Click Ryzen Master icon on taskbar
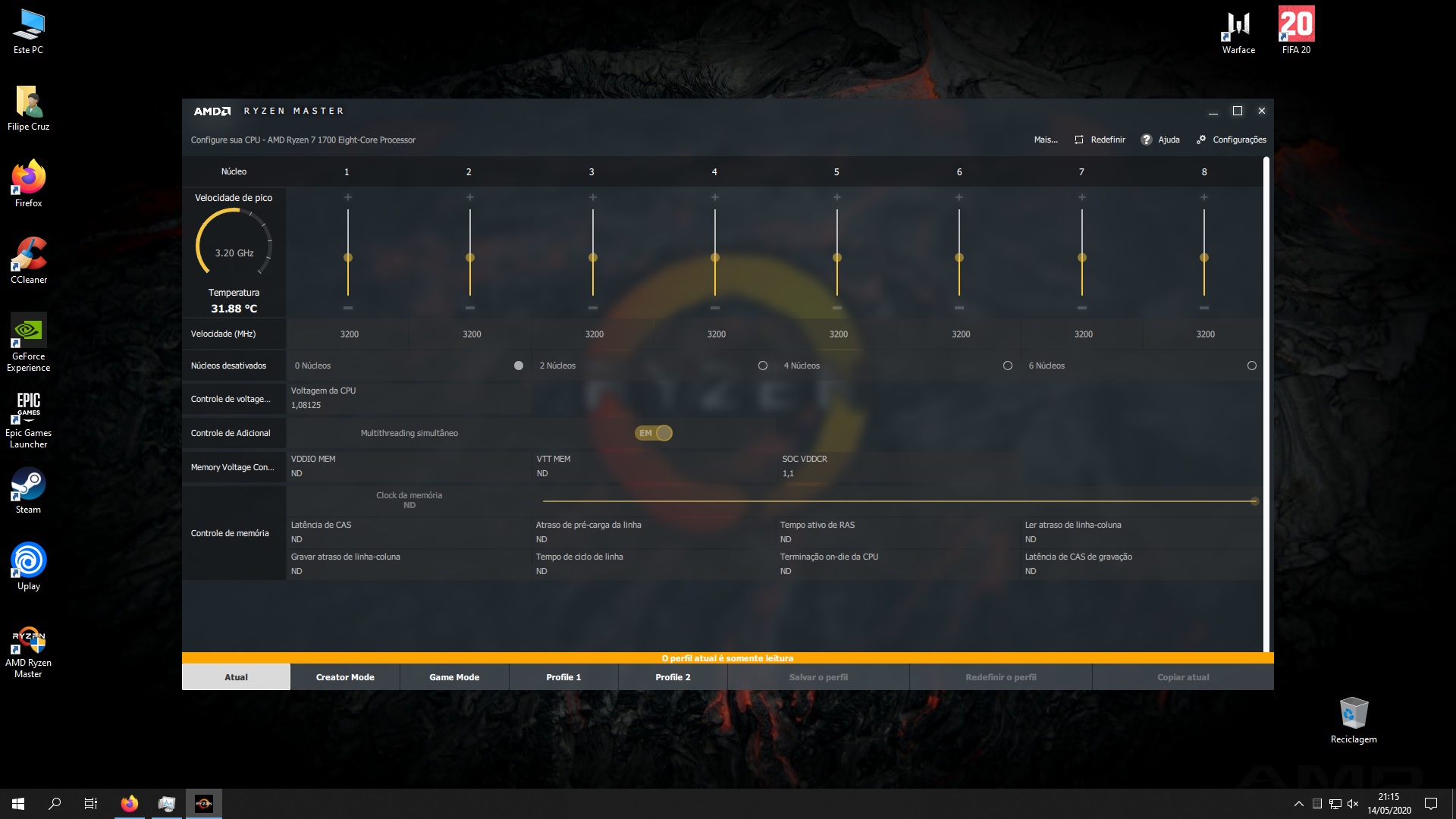Screen dimensions: 1456x819 pos(204,804)
